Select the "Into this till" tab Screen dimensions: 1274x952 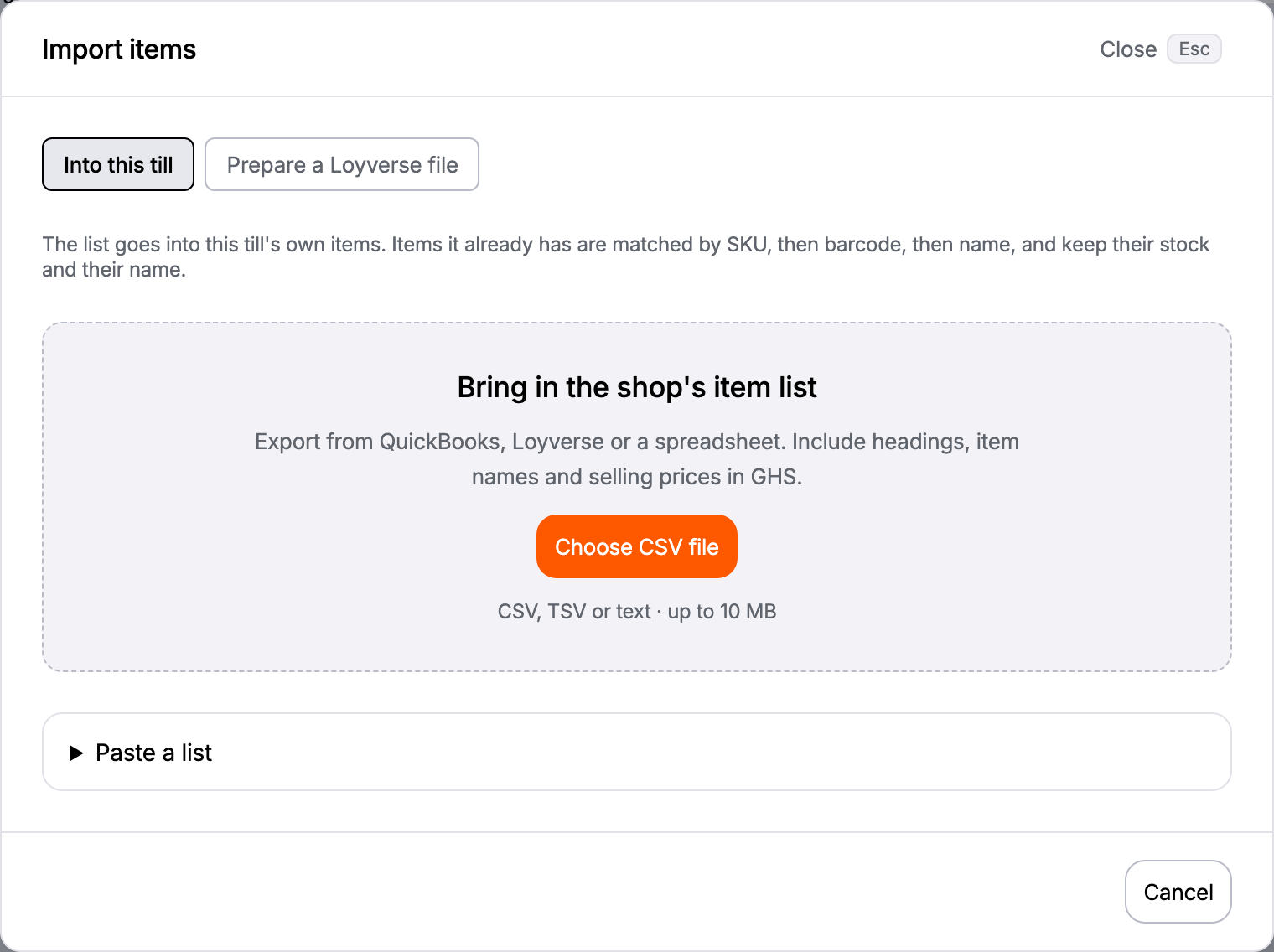[x=118, y=164]
